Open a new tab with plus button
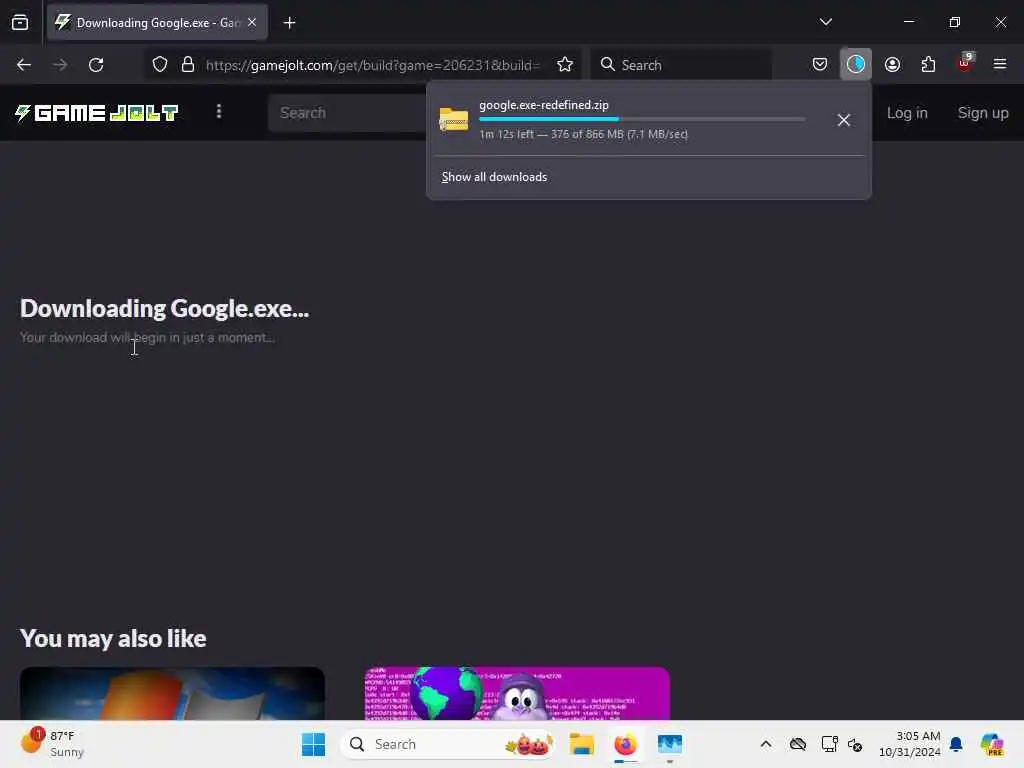 click(x=289, y=23)
